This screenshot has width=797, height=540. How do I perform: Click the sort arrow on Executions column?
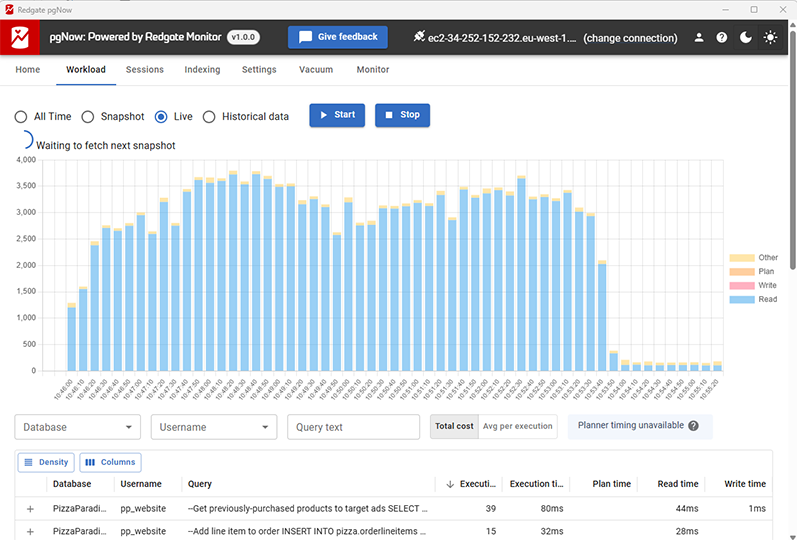click(x=450, y=484)
